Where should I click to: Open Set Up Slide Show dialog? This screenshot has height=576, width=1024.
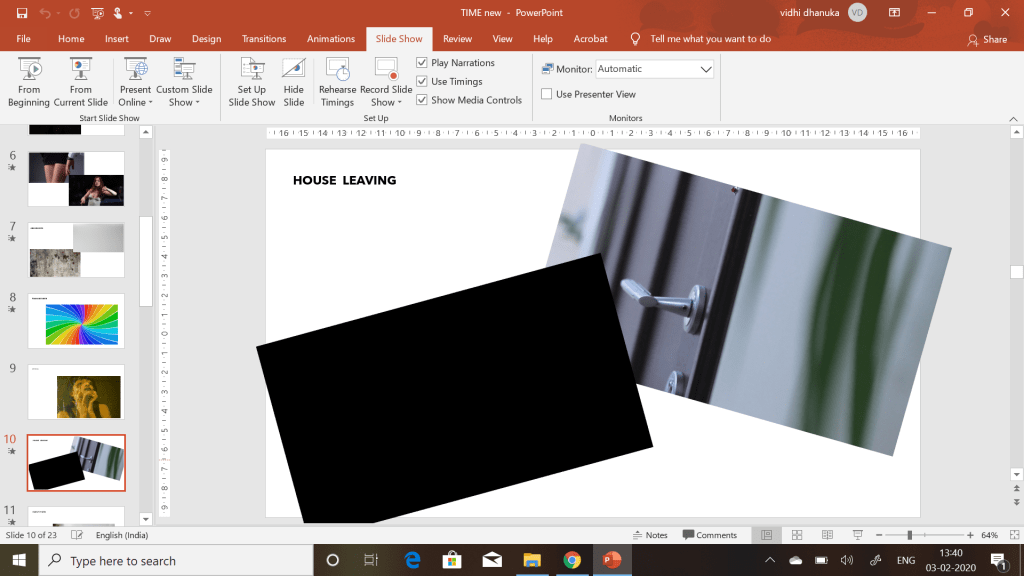coord(251,82)
